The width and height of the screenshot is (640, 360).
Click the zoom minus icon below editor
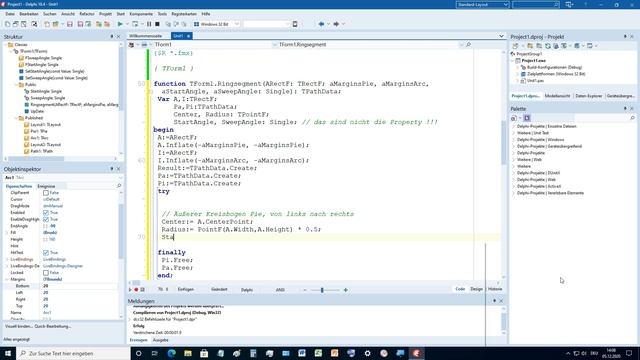click(305, 290)
